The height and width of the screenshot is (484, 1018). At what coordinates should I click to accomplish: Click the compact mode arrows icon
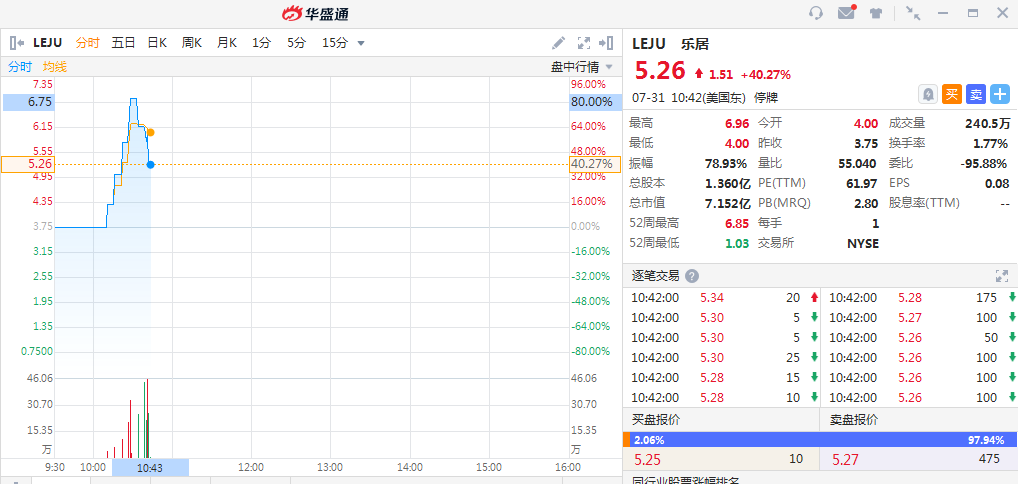pos(913,13)
